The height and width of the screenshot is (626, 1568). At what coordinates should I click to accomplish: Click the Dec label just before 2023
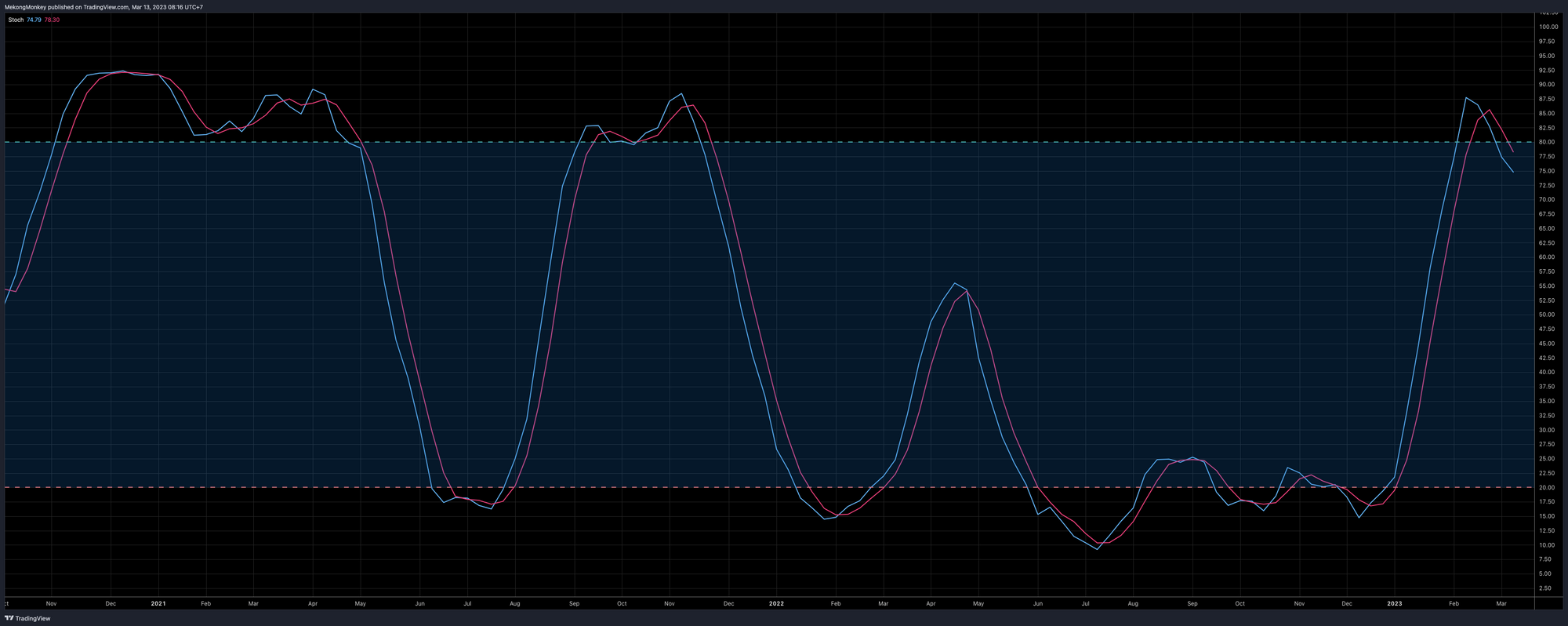coord(1347,604)
